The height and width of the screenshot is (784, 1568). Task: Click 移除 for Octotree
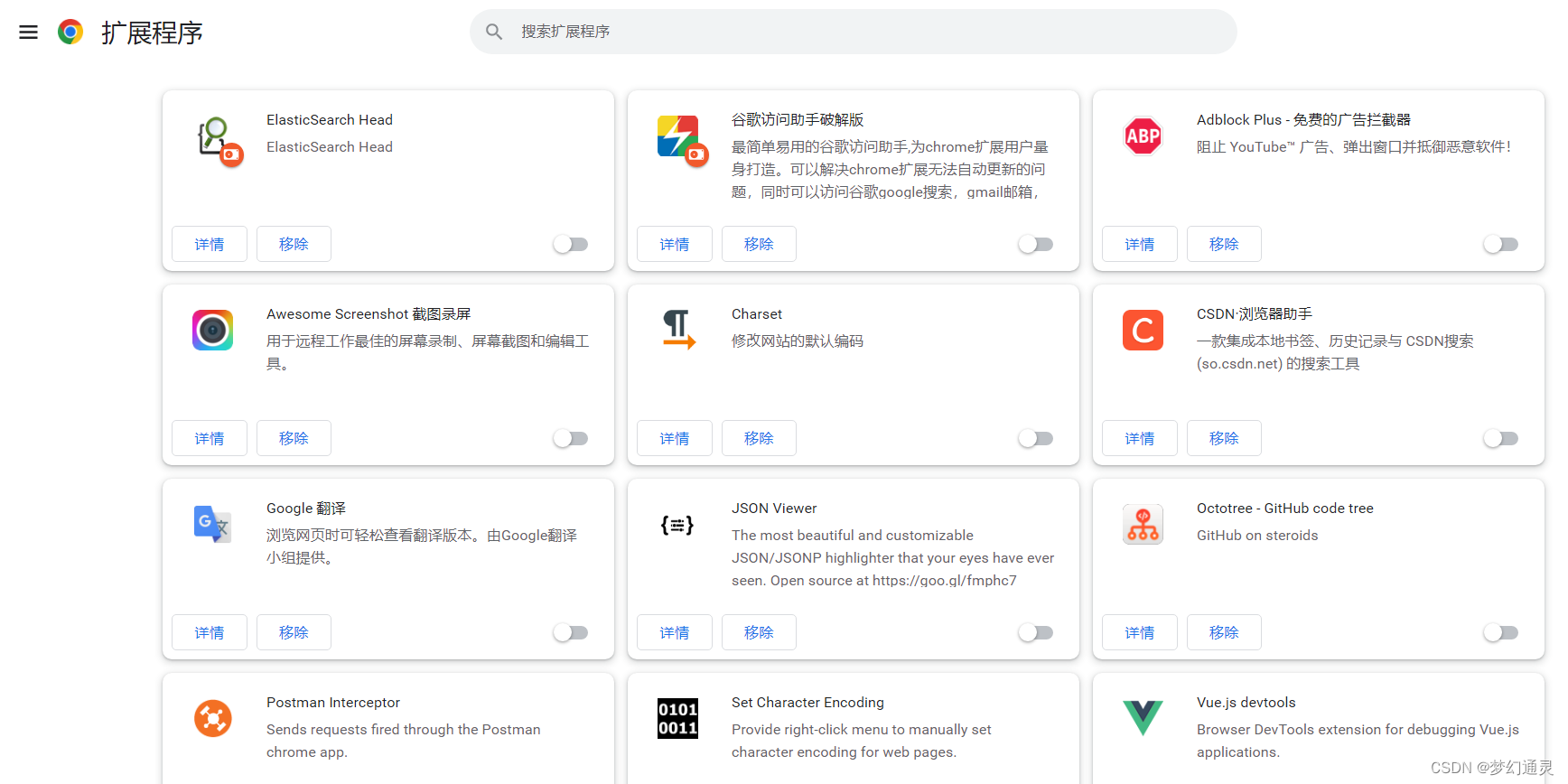tap(1224, 632)
